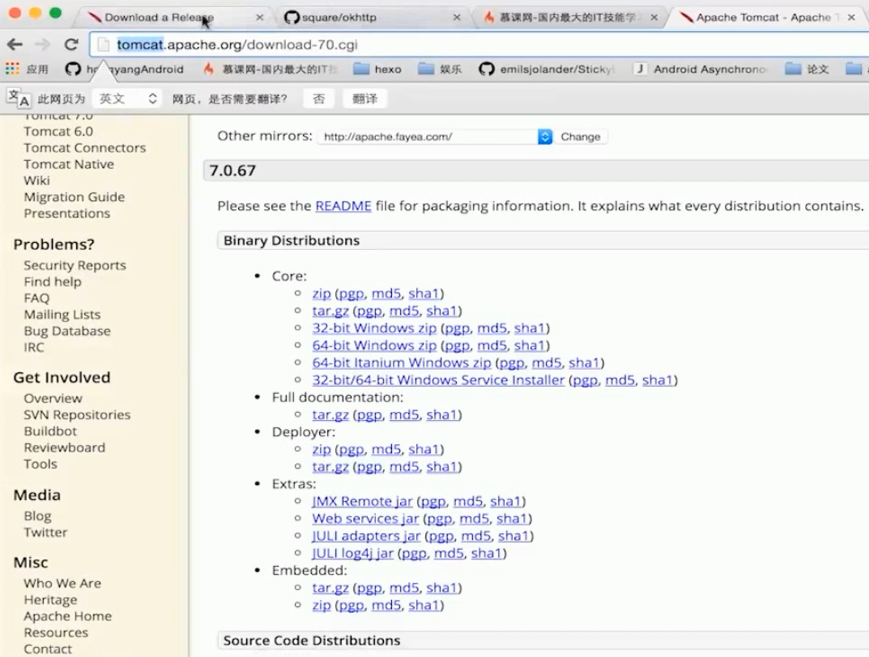Open the Twitter link under Media
869x657 pixels.
[45, 532]
